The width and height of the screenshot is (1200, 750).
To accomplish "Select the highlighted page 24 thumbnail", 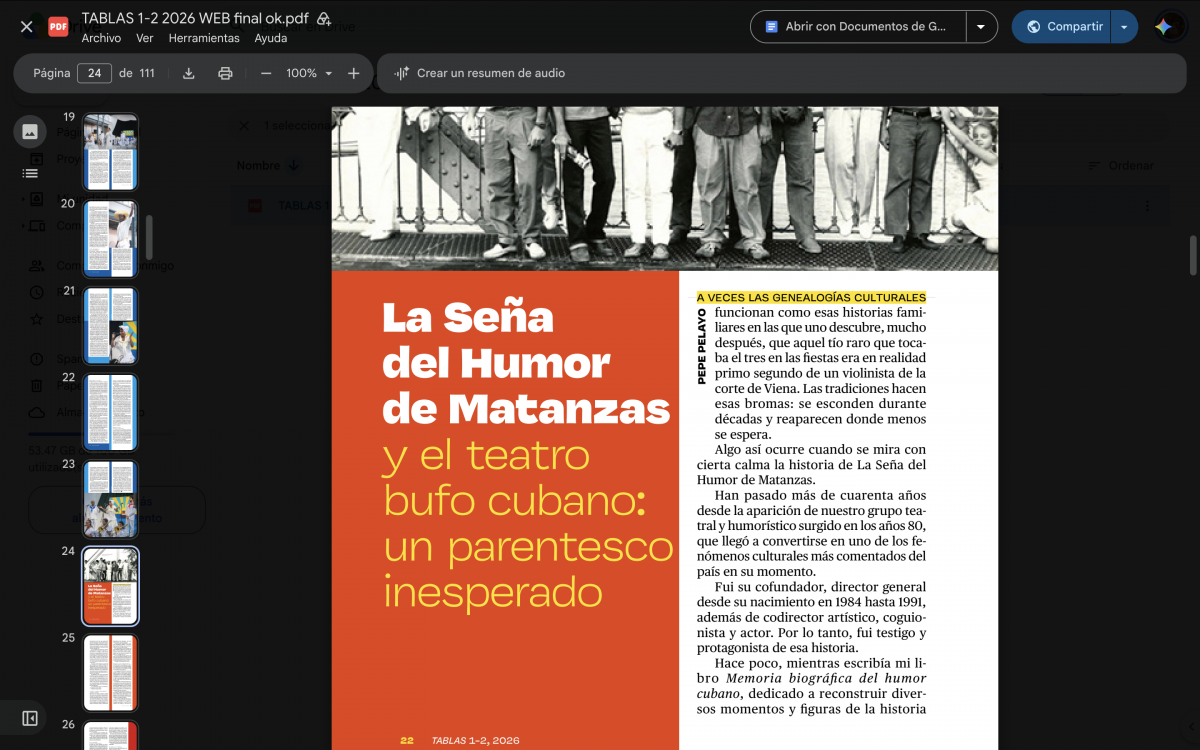I will [110, 586].
